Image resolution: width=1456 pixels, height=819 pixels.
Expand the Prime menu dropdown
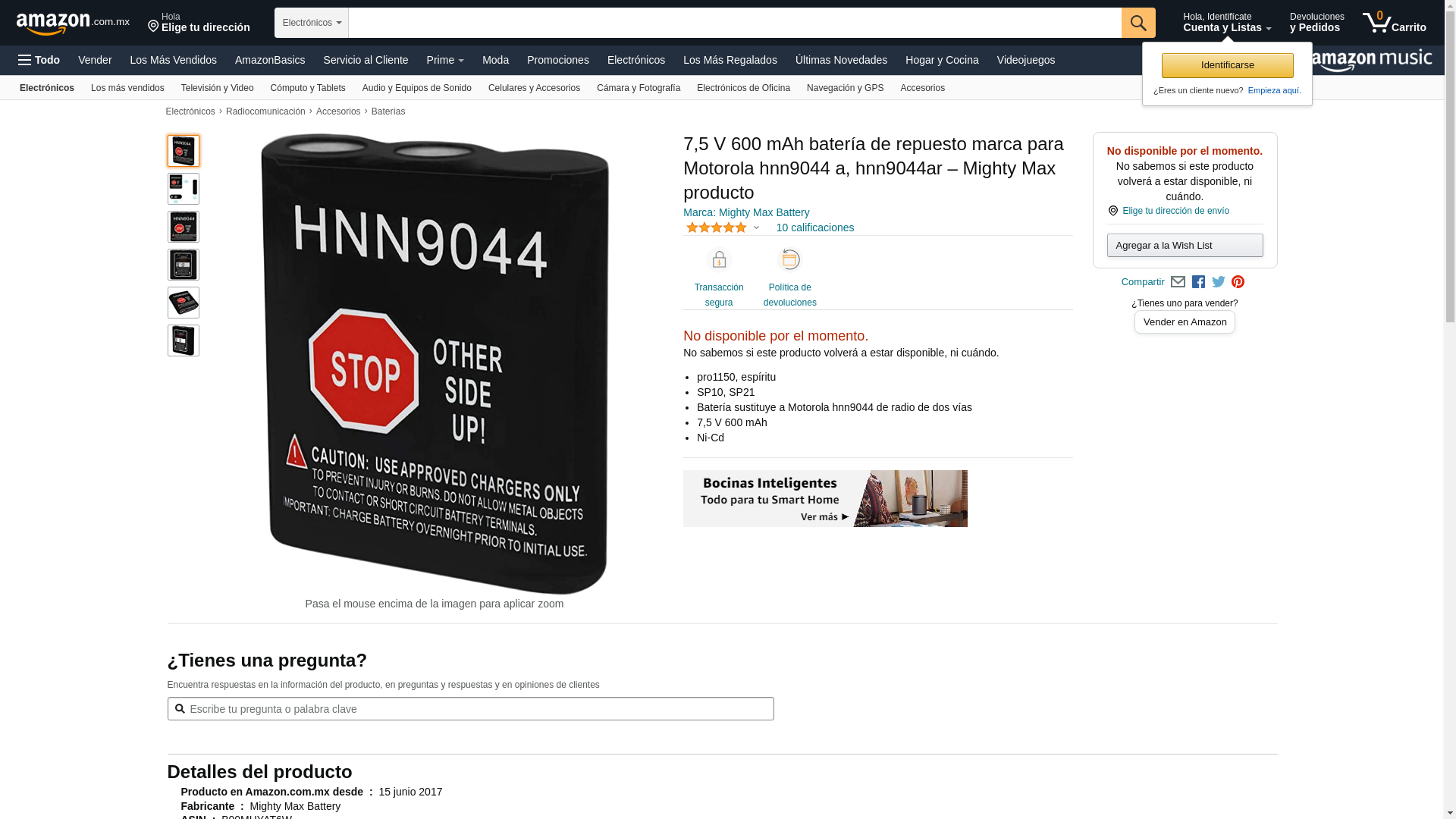(445, 60)
